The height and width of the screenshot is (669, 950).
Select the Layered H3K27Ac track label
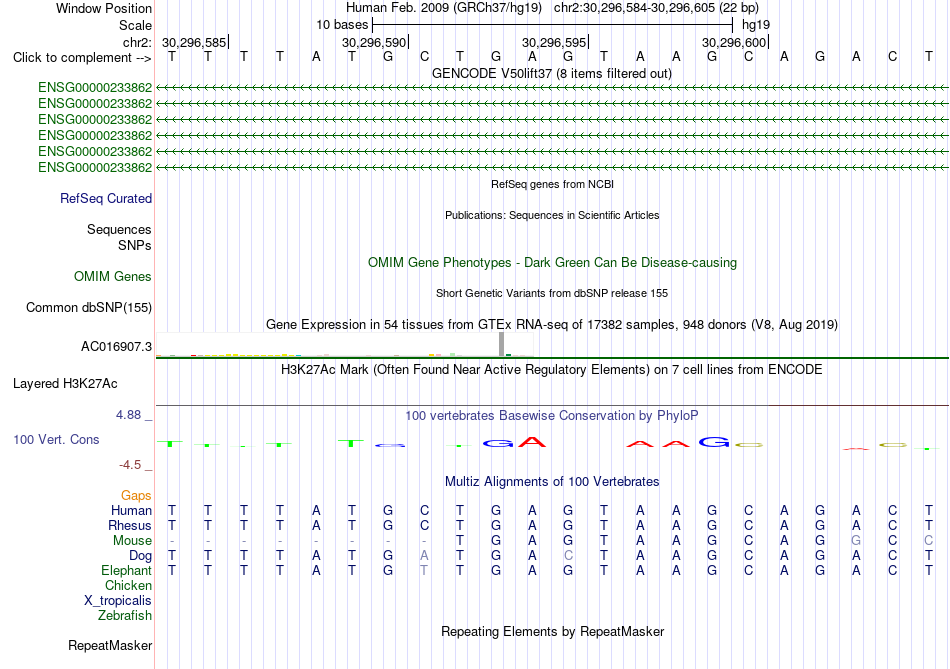pyautogui.click(x=65, y=384)
